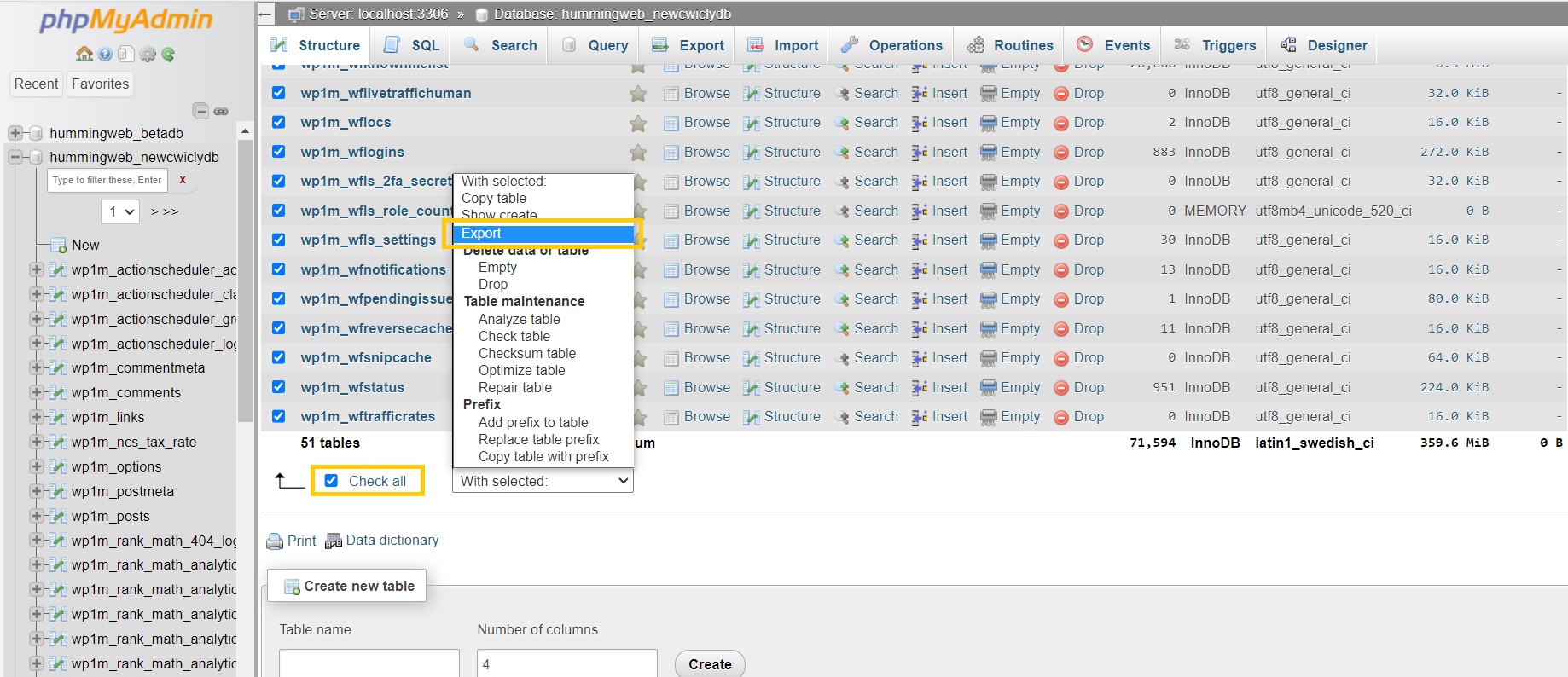Collapse hummingweb_newcwiclydb database node
Viewport: 1568px width, 677px height.
tap(15, 157)
